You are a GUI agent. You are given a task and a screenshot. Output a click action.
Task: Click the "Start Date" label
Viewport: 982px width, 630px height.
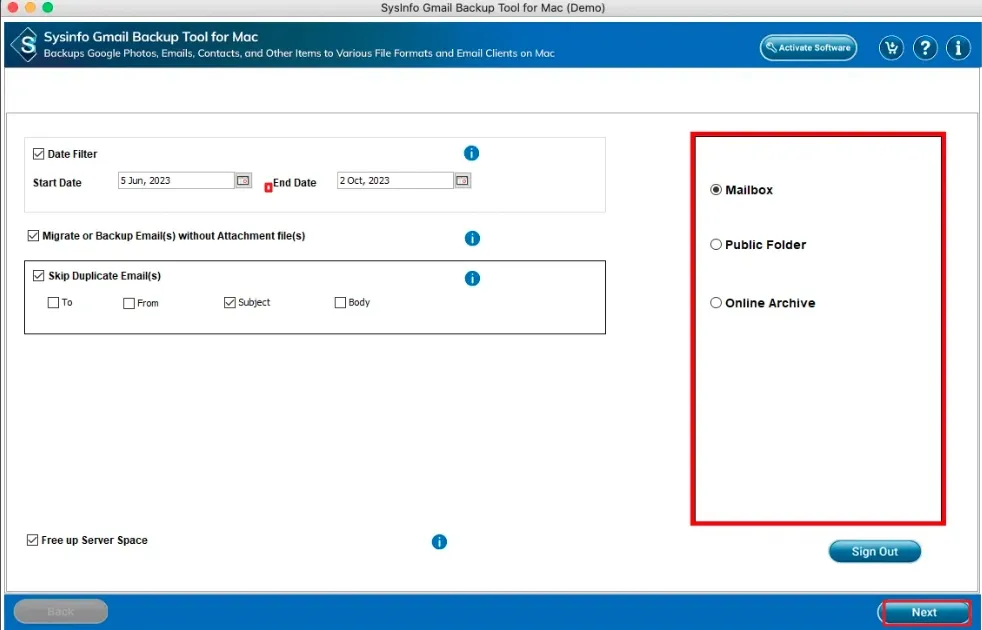[57, 183]
